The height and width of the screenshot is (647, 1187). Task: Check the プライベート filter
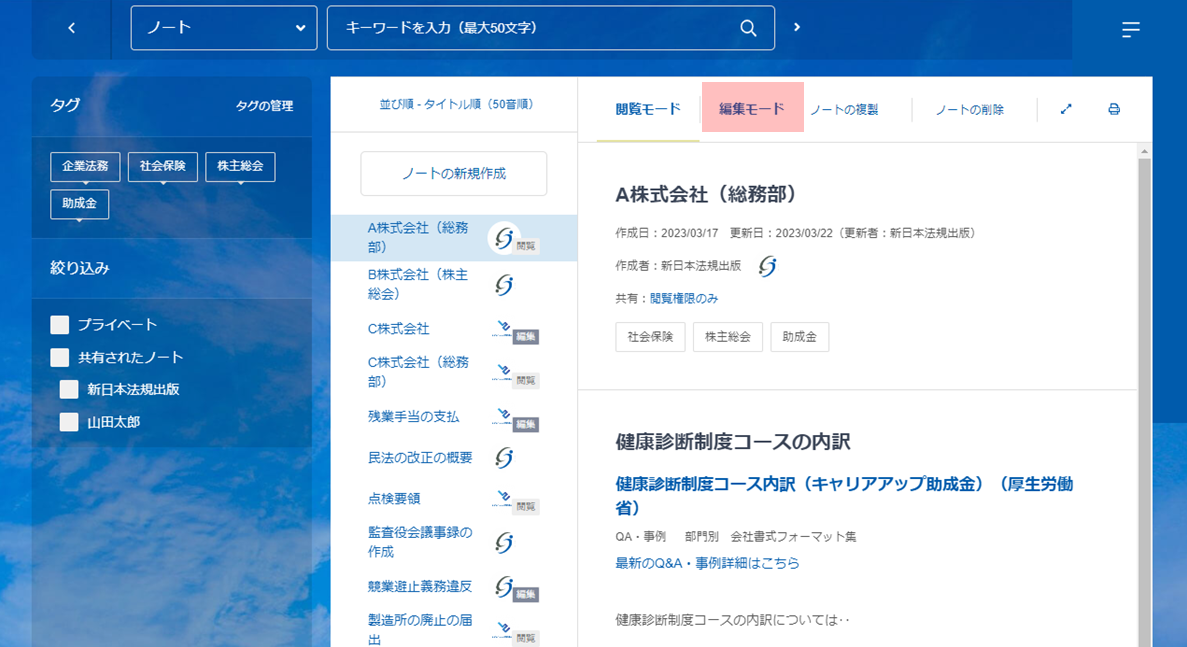click(60, 325)
